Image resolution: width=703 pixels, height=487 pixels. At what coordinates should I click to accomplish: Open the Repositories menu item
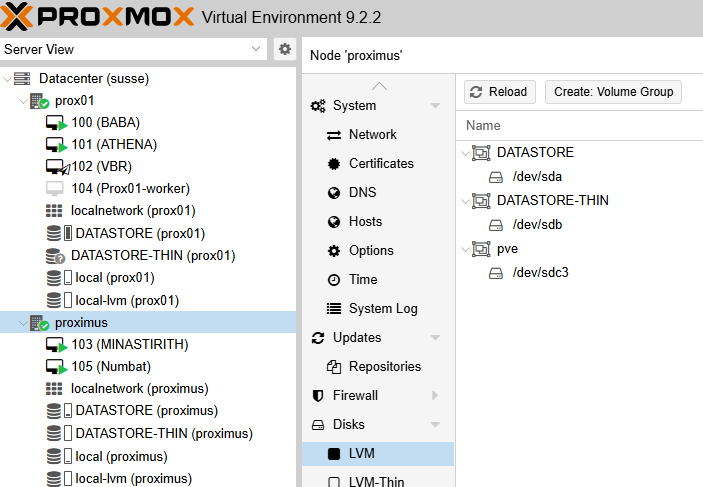tap(385, 367)
